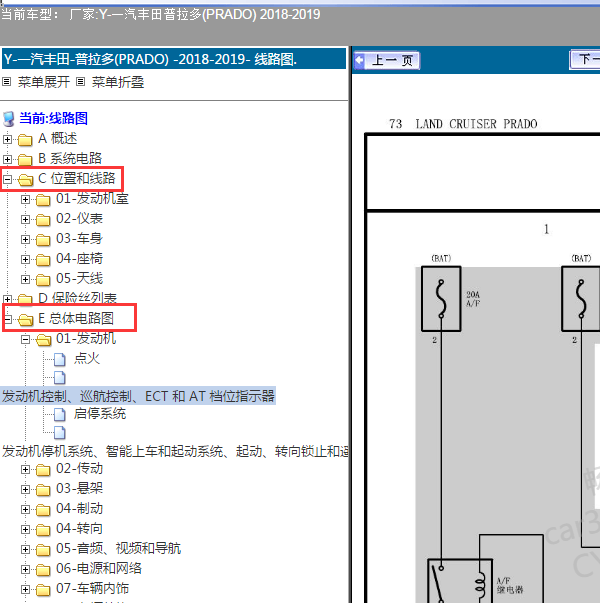Expand the 02-传动 node

(25, 469)
